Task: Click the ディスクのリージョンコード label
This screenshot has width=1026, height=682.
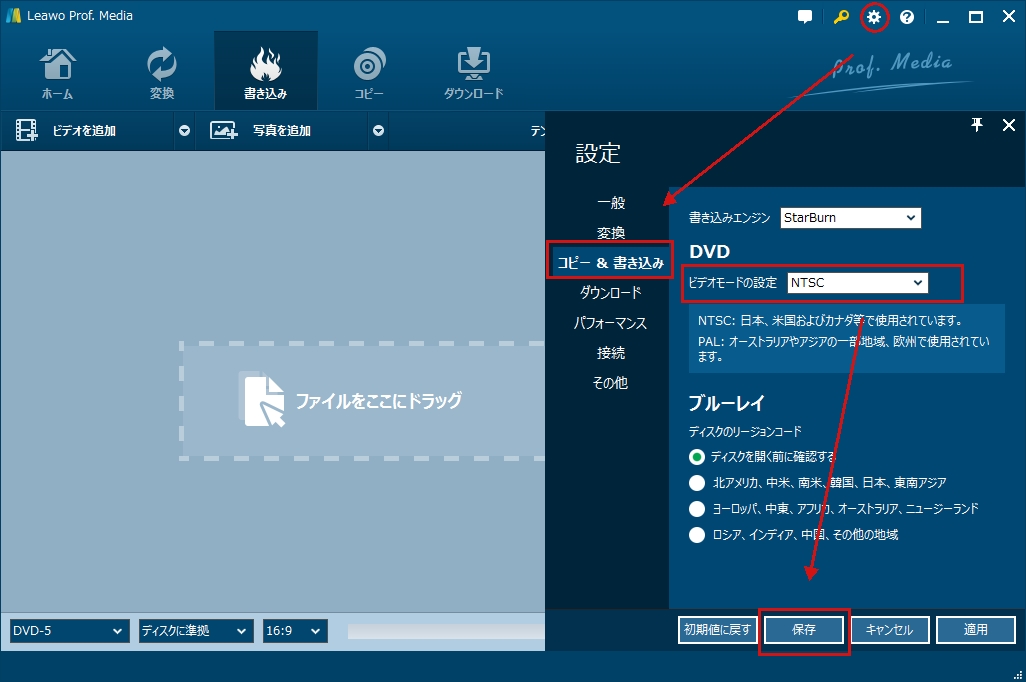Action: coord(745,431)
